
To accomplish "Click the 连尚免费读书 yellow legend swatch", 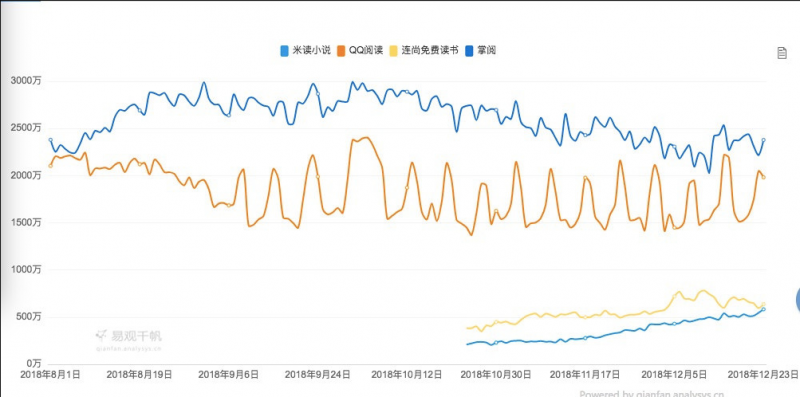I will click(x=394, y=51).
